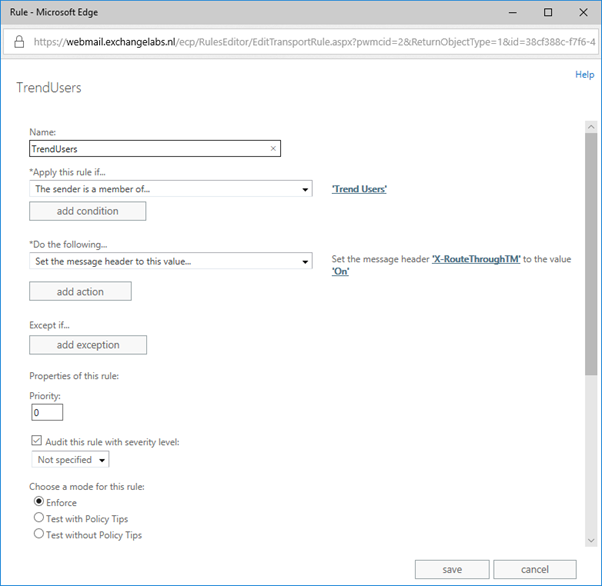Click the 'On' header value link

[340, 272]
